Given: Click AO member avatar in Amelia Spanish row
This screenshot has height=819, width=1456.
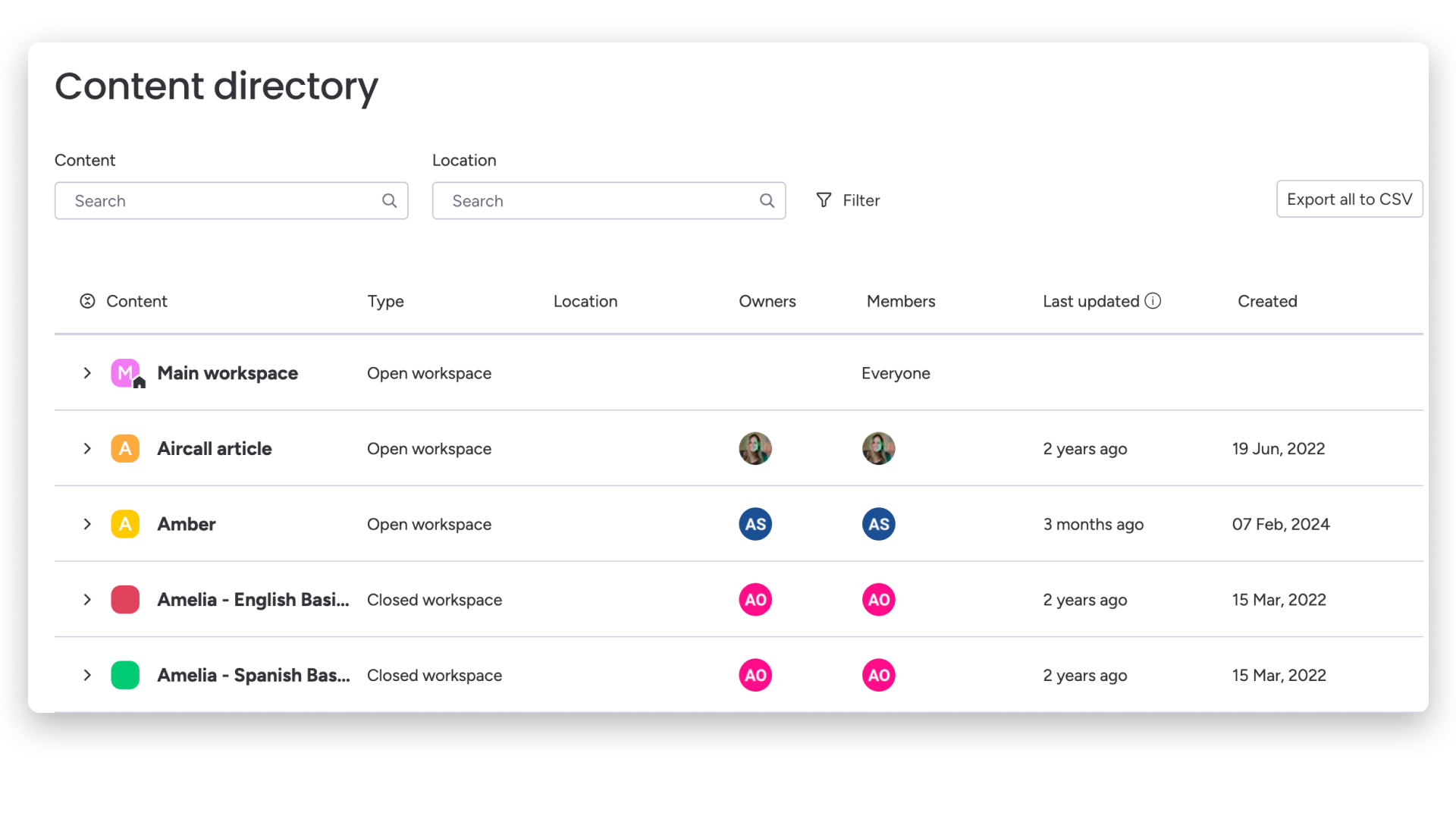Looking at the screenshot, I should pos(878,675).
